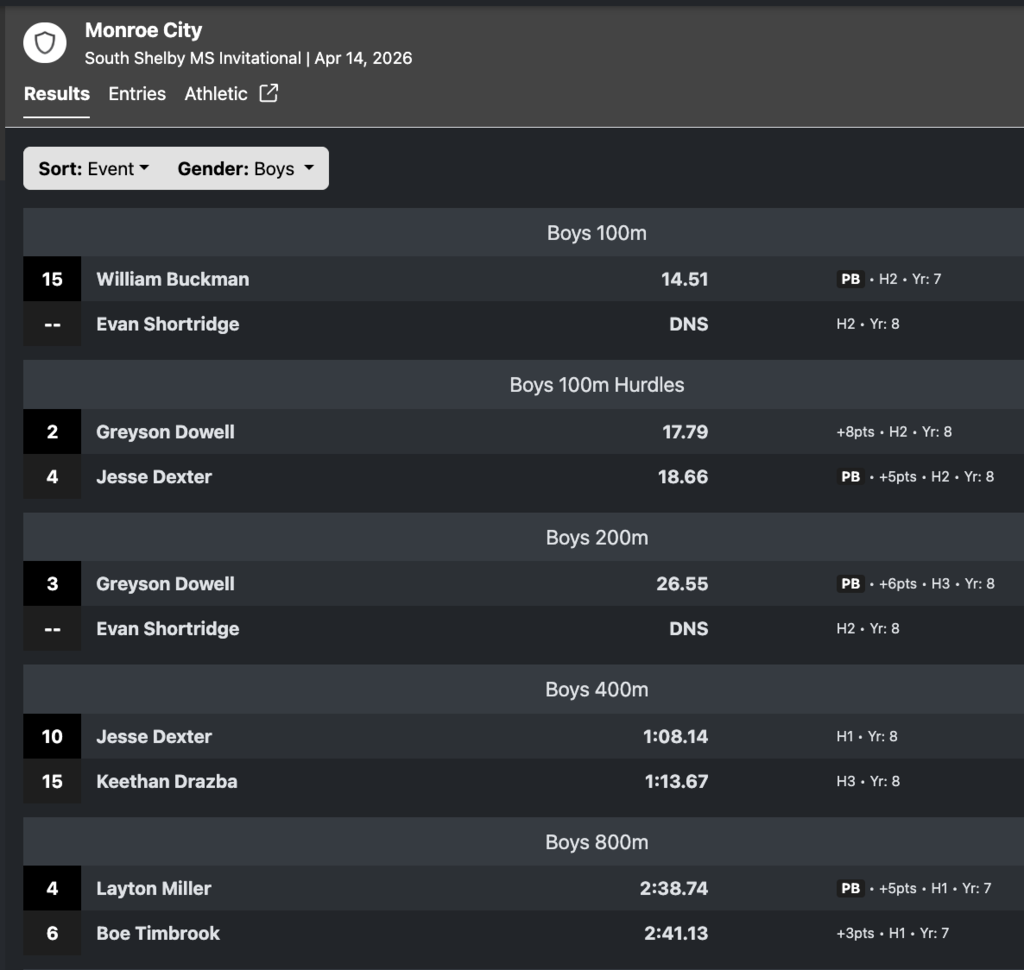Open William Buckman's athlete profile
This screenshot has width=1024, height=970.
click(x=173, y=279)
